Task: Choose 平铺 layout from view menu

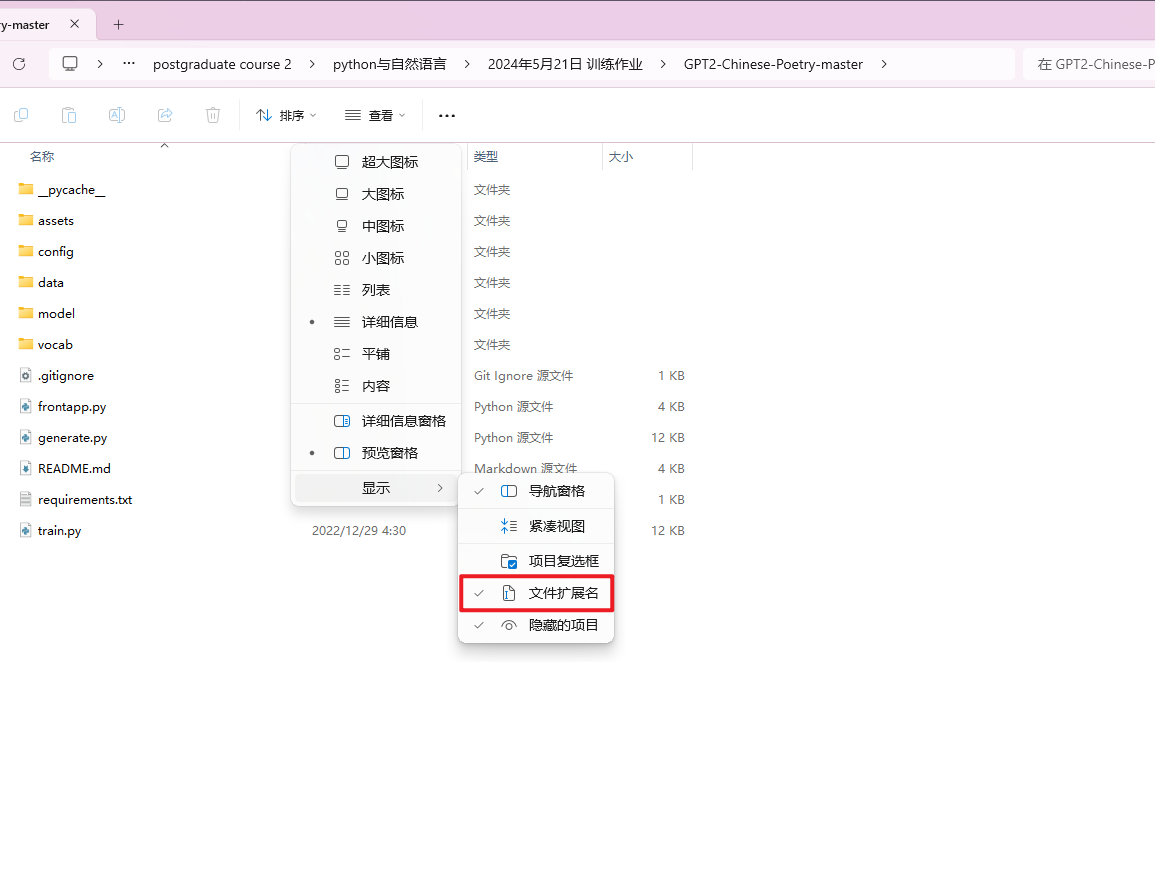Action: click(x=376, y=354)
